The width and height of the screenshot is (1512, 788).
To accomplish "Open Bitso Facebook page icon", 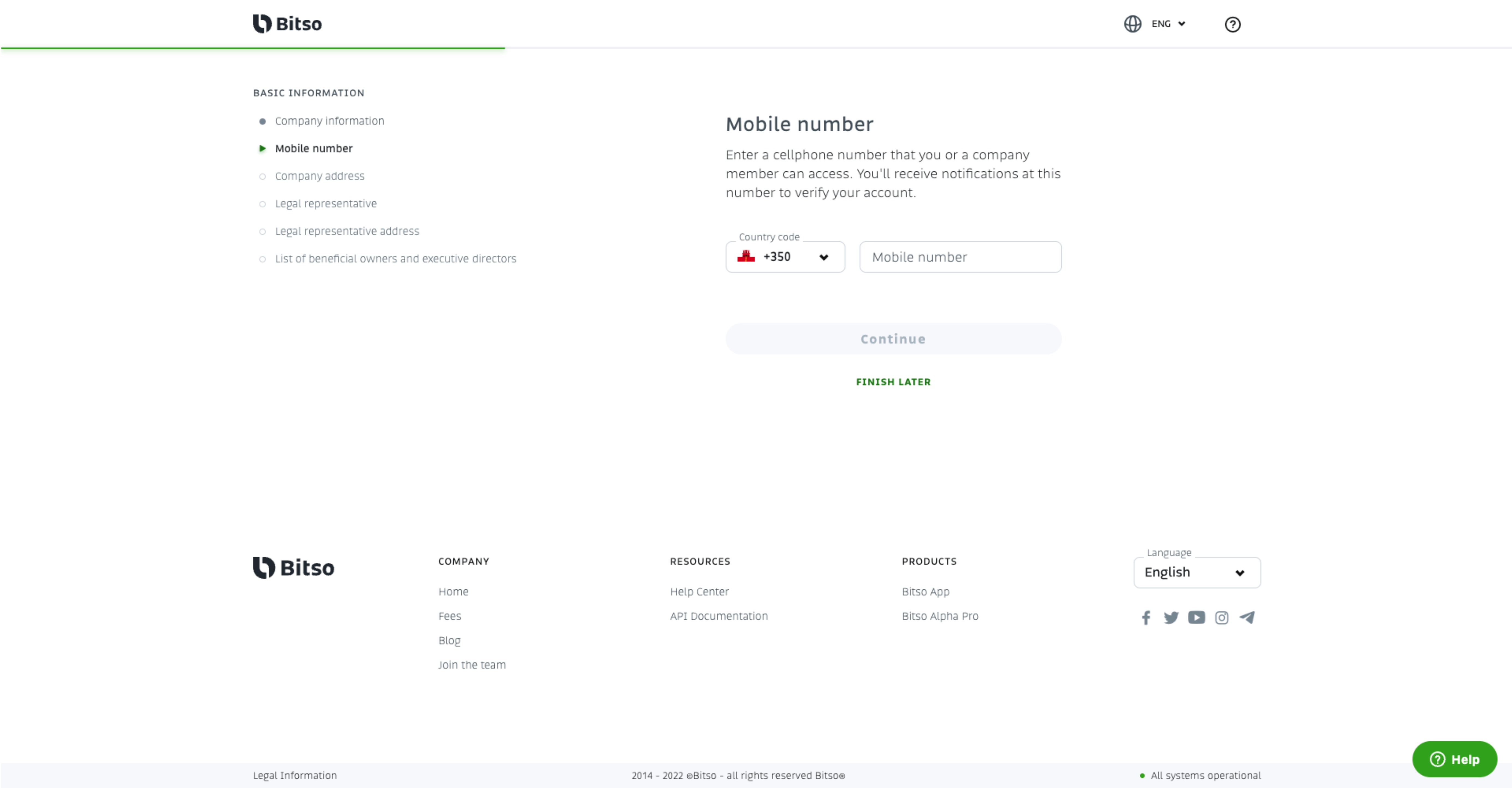I will pyautogui.click(x=1146, y=617).
